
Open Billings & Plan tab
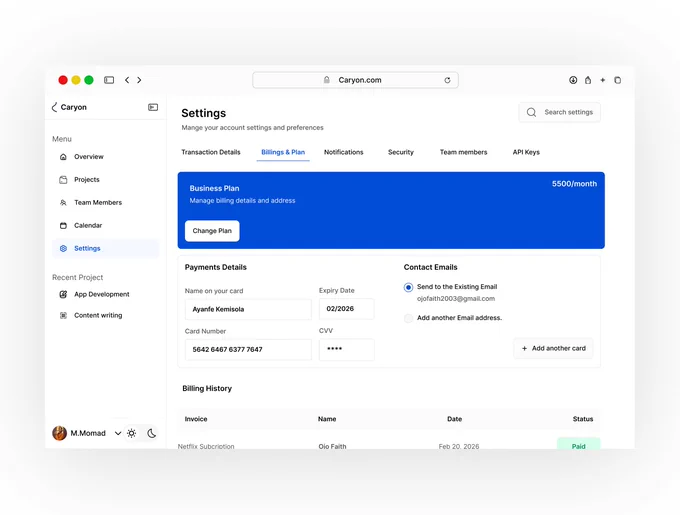[283, 152]
